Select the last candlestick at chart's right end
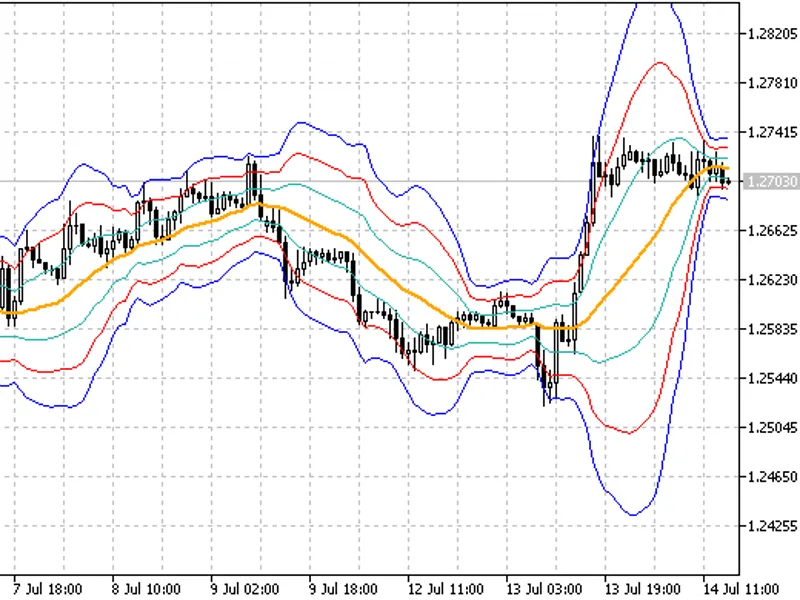 point(728,182)
